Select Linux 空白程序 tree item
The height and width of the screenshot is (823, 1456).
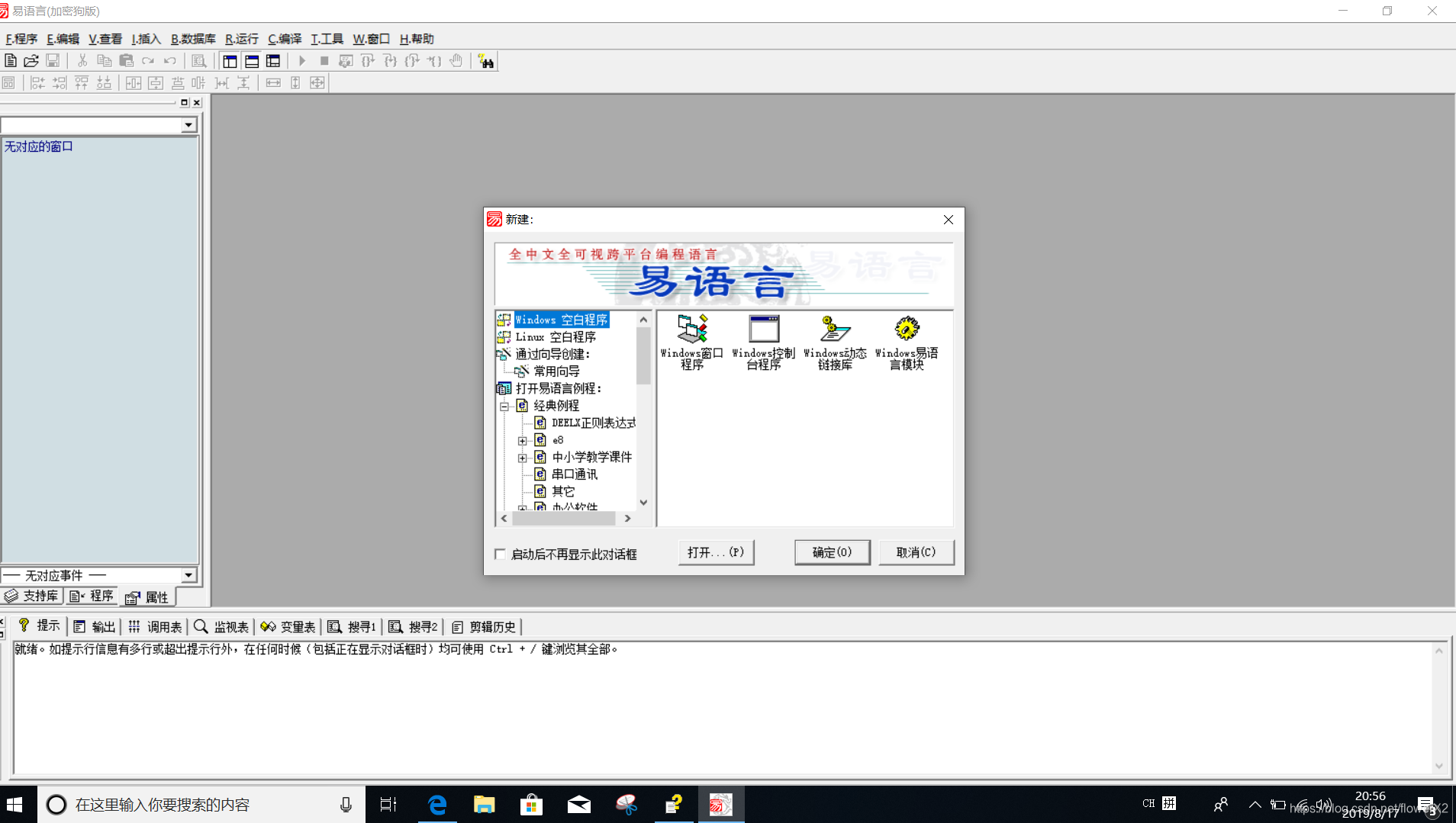click(556, 337)
